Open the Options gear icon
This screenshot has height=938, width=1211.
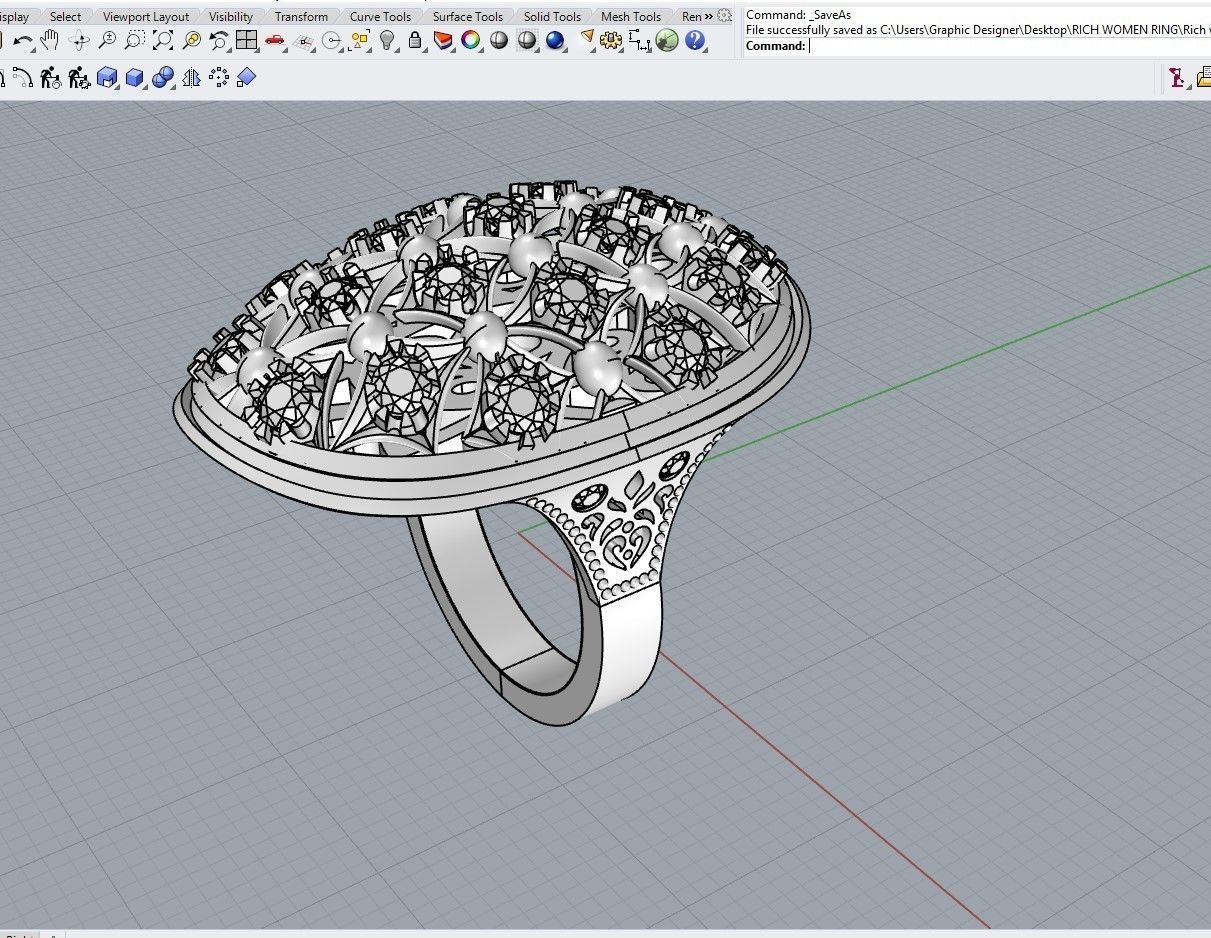pos(611,41)
